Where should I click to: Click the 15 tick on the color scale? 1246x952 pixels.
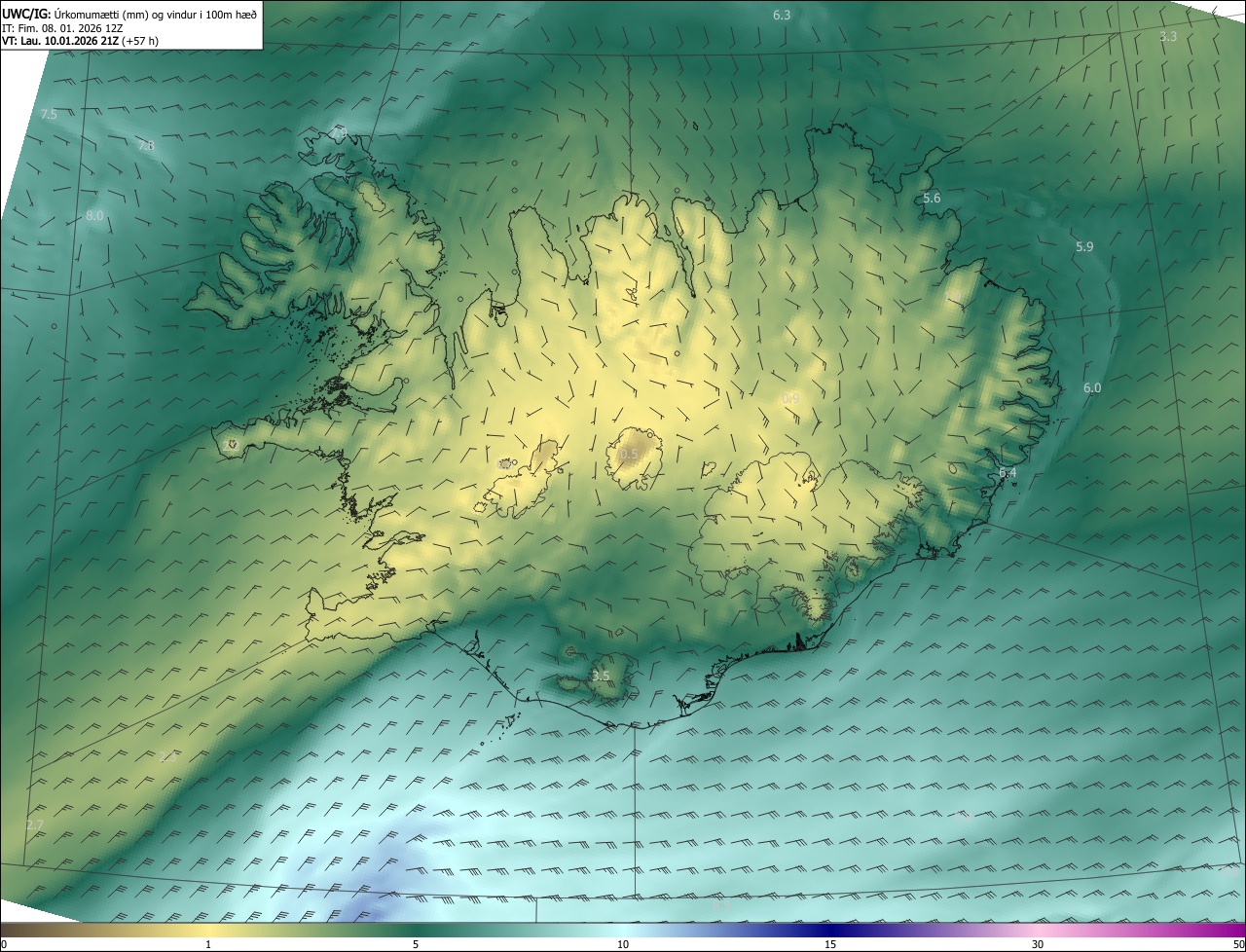click(x=830, y=944)
